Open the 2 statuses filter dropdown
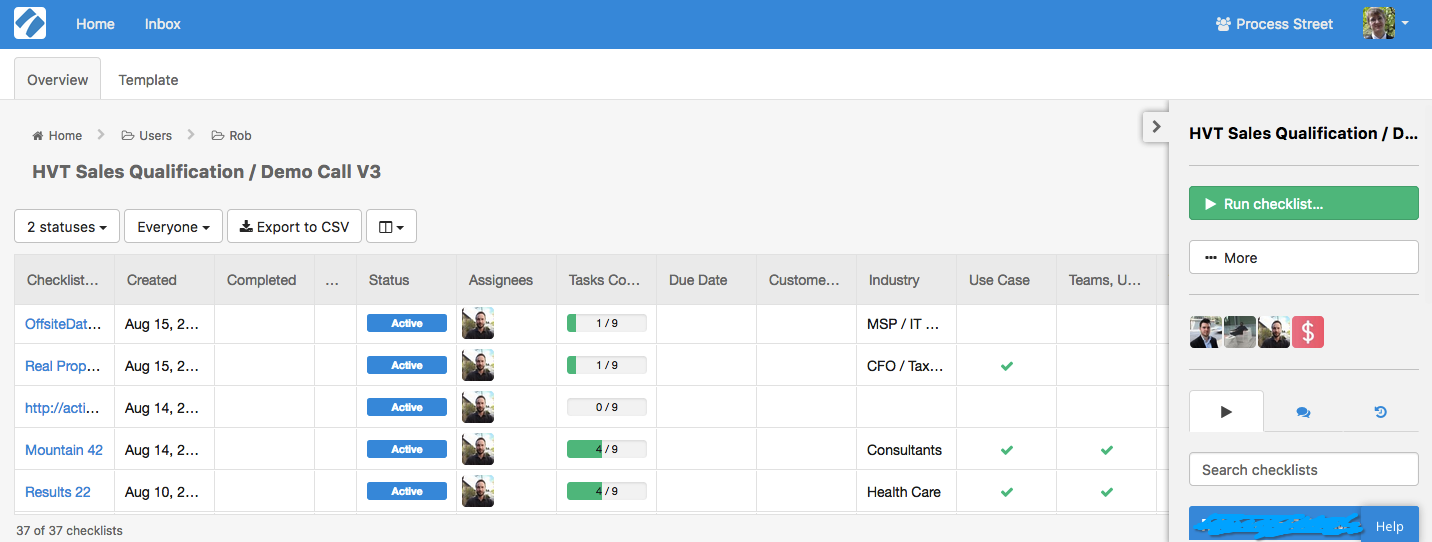1432x542 pixels. coord(67,227)
